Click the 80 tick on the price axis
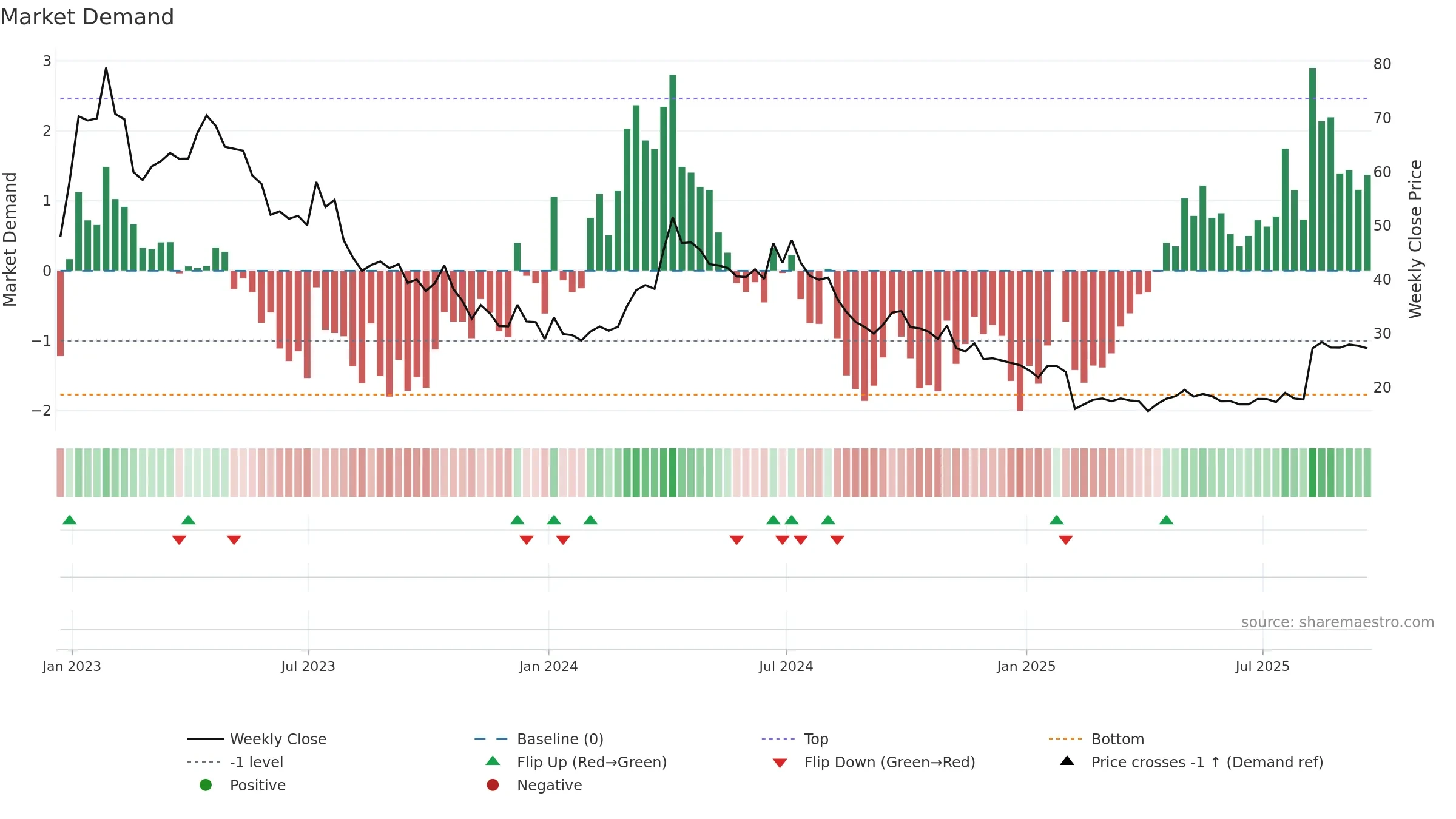 pos(1383,64)
